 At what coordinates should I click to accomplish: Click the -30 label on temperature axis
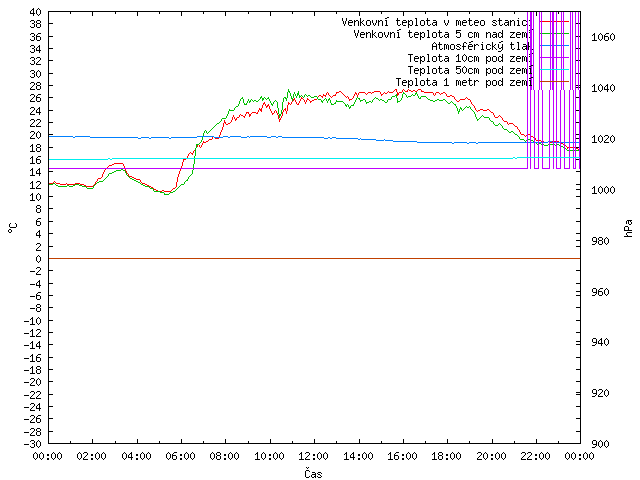(33, 444)
